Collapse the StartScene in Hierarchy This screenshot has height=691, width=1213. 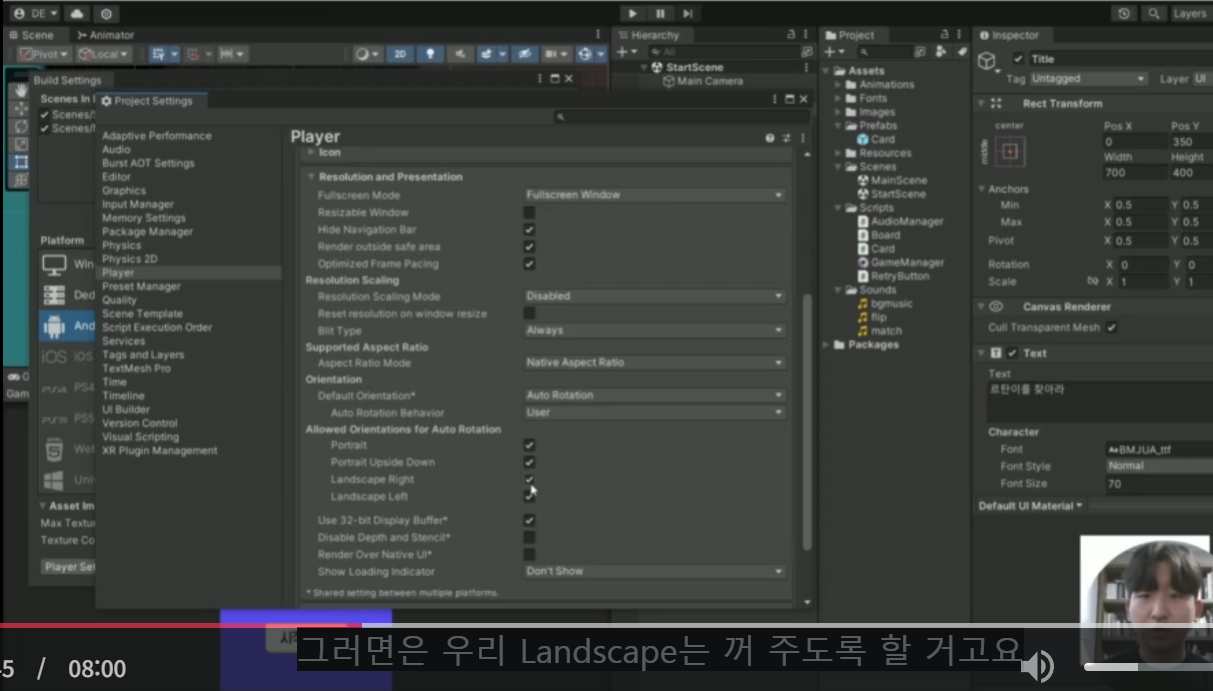point(645,67)
